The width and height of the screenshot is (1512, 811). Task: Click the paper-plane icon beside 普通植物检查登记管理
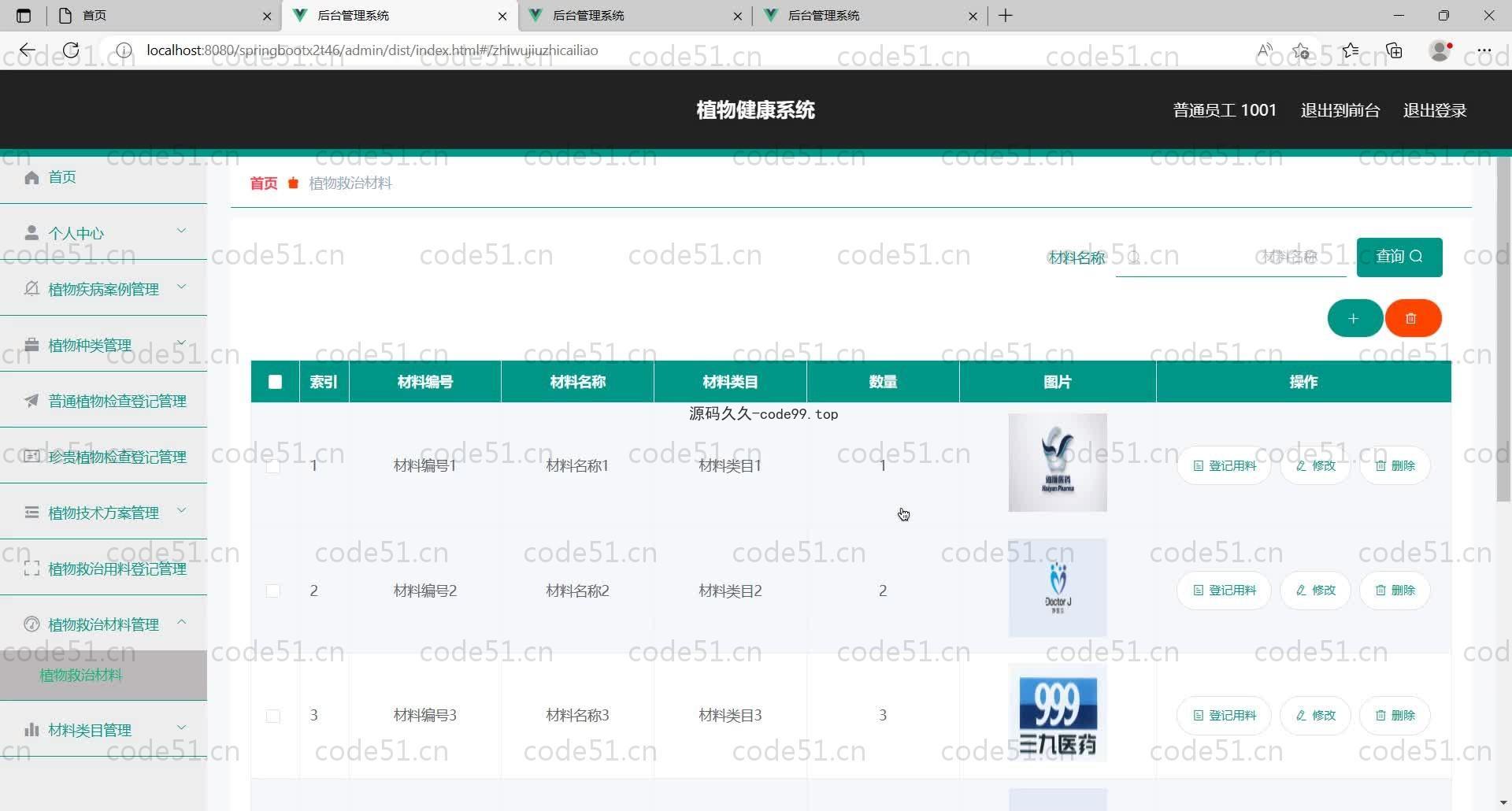point(31,401)
